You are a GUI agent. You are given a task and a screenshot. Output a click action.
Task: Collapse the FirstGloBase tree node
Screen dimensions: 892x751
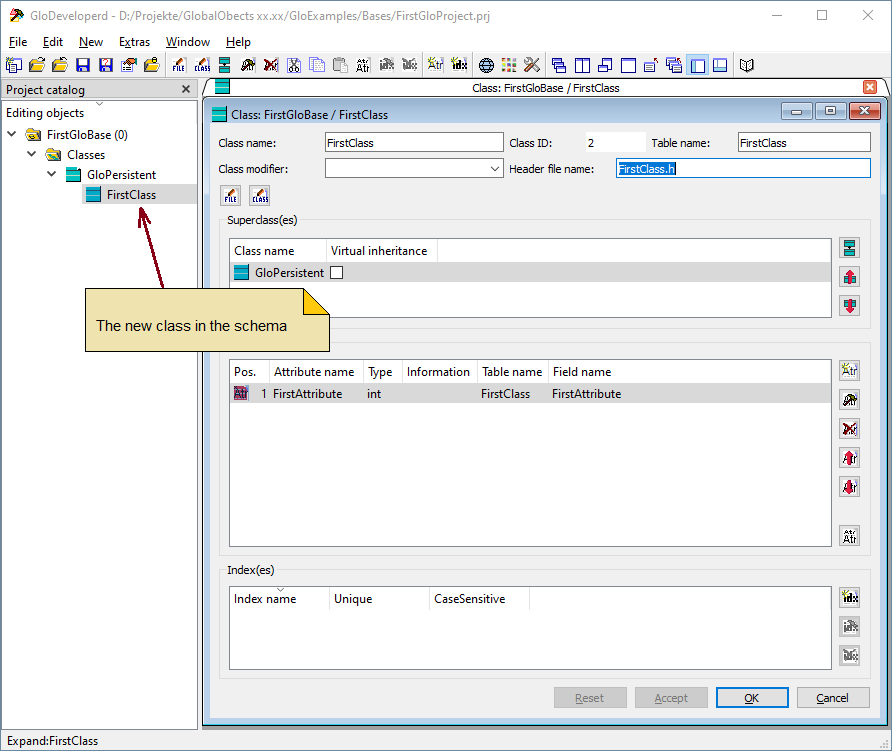pyautogui.click(x=12, y=134)
